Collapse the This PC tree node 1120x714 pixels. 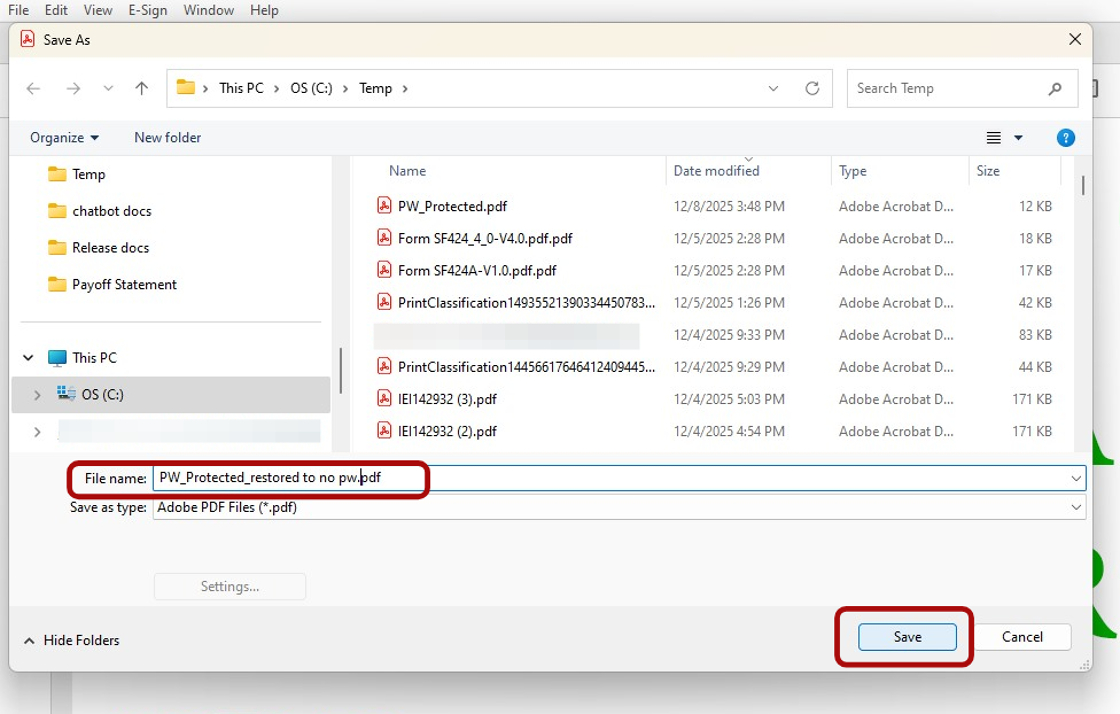click(x=29, y=358)
